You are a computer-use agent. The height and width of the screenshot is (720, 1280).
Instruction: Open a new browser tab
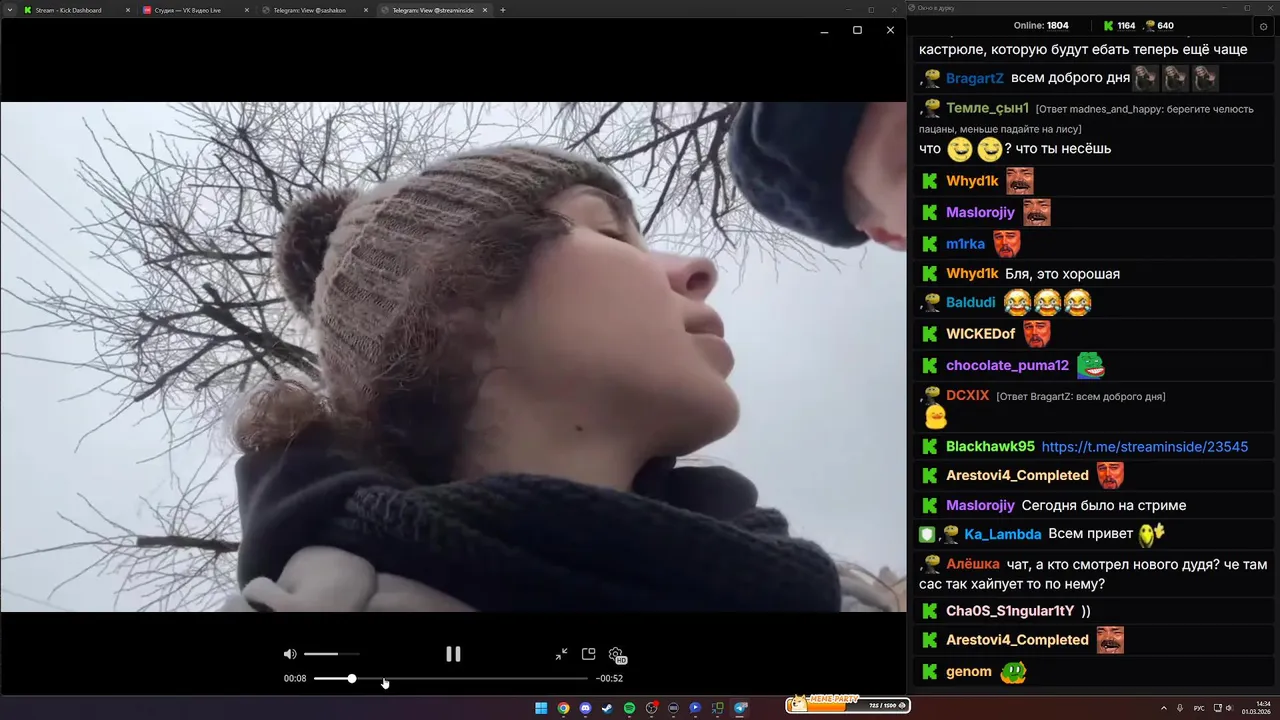point(503,10)
